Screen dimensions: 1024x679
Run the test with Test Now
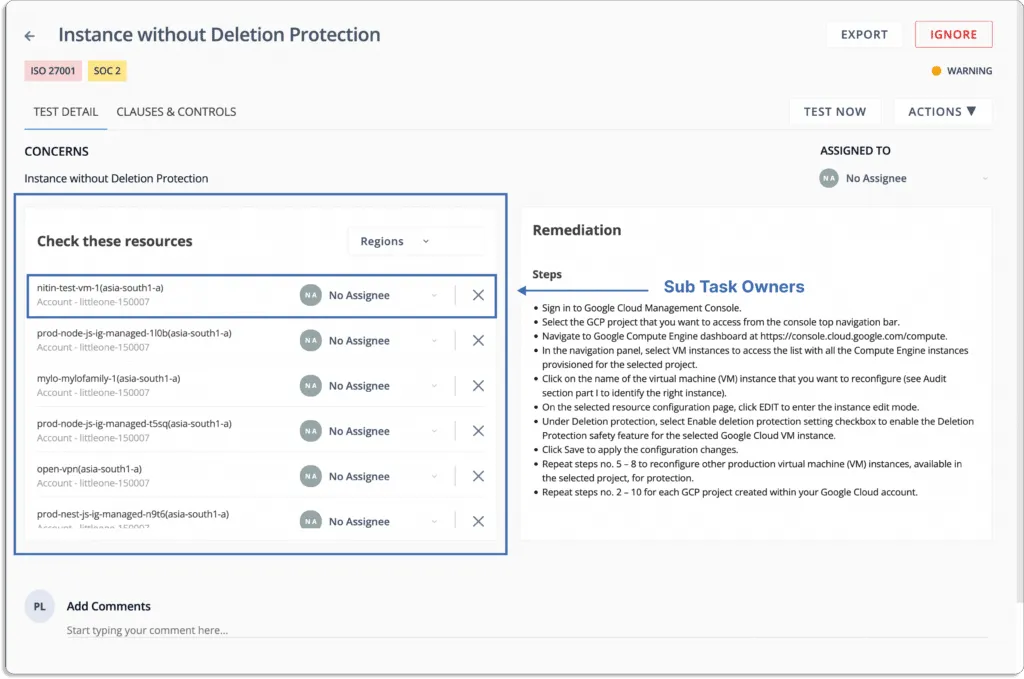coord(835,112)
